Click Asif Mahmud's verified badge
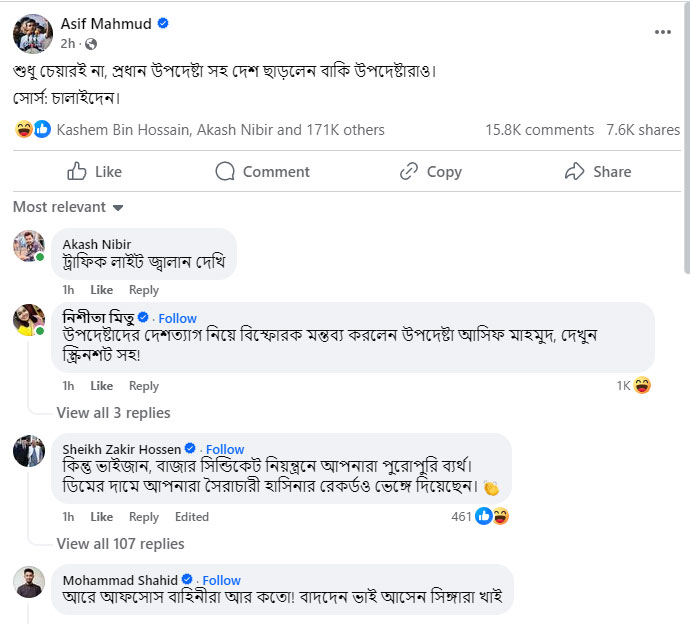The image size is (690, 624). [163, 23]
